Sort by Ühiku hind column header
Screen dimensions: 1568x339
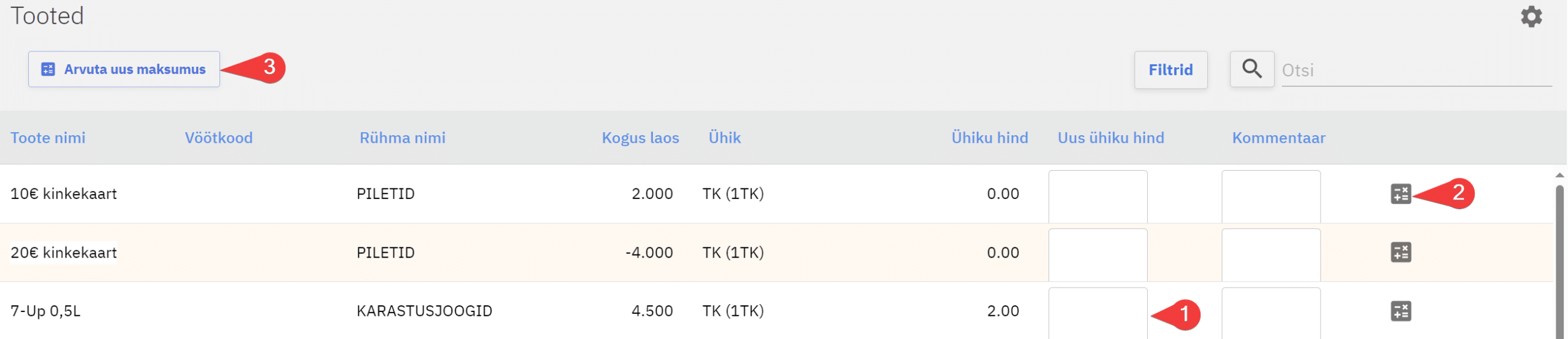(x=989, y=138)
